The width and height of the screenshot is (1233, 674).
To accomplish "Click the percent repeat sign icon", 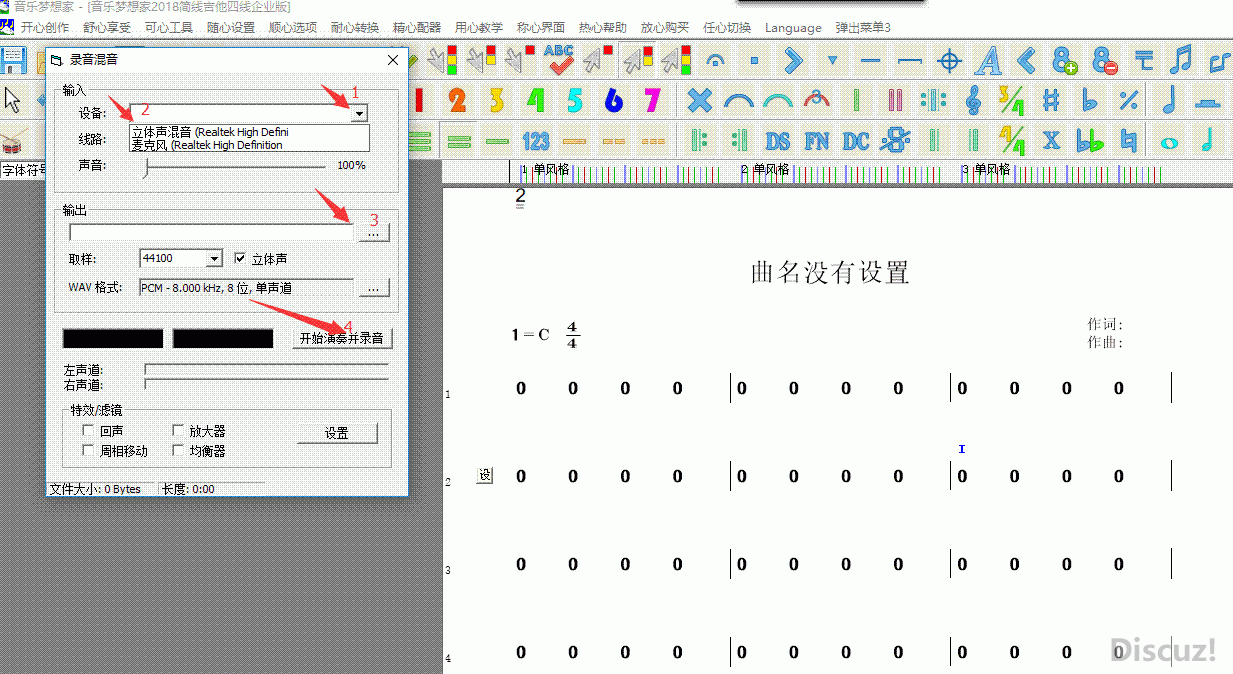I will pyautogui.click(x=1129, y=100).
